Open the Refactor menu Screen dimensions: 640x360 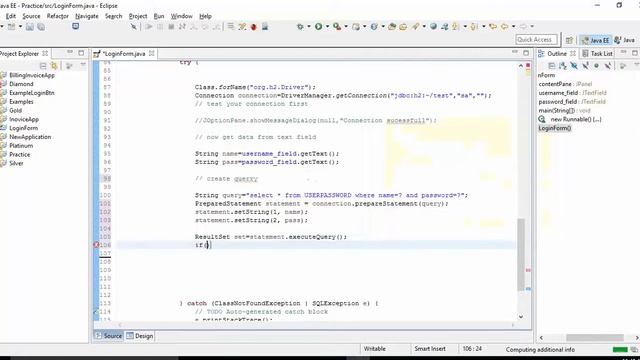pos(58,16)
